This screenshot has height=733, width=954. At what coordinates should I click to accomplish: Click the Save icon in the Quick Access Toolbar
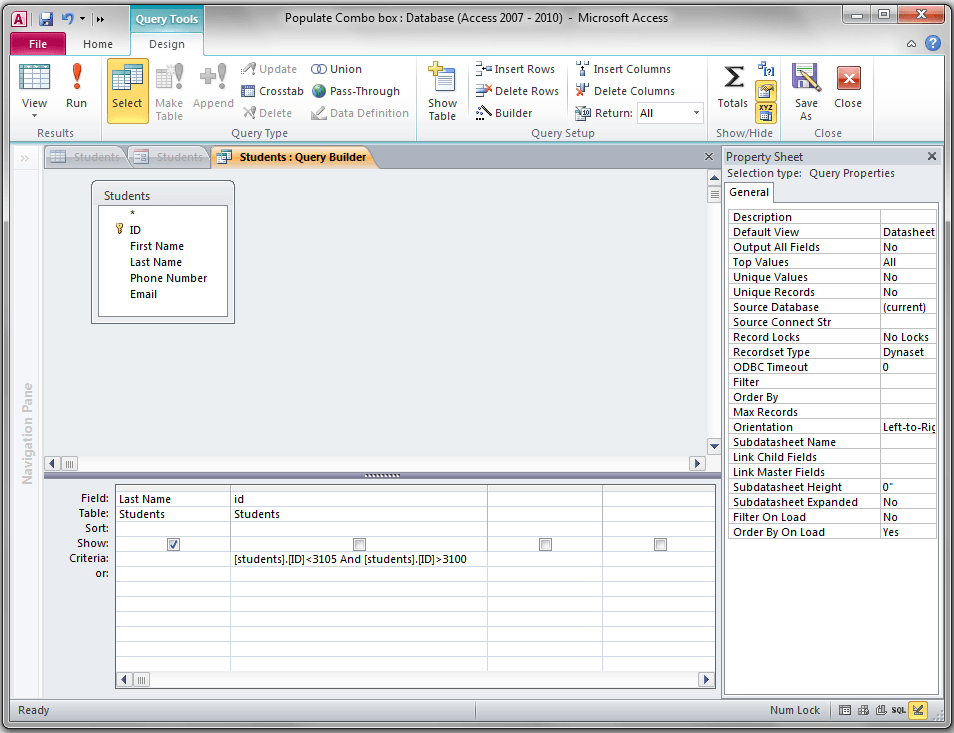click(46, 19)
